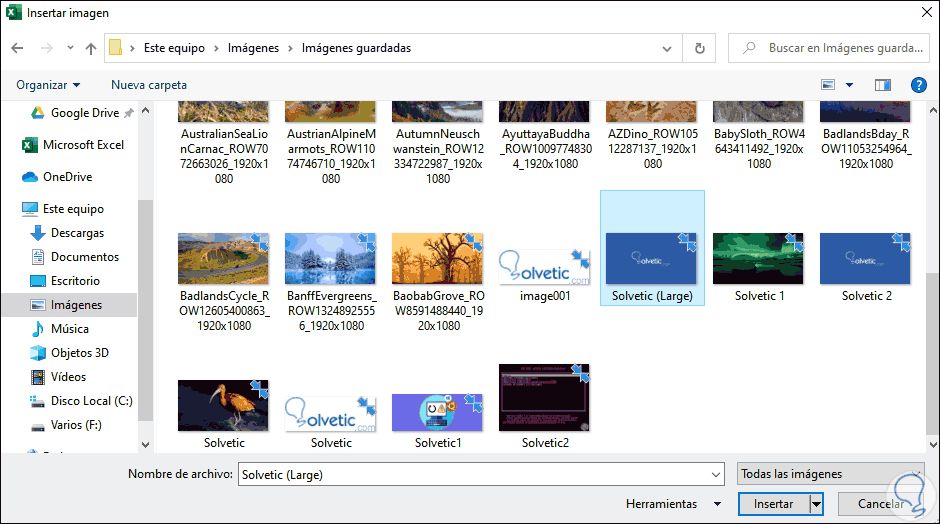Select BabySloth_ROW file name
Screen dimensions: 940x524
click(x=759, y=149)
